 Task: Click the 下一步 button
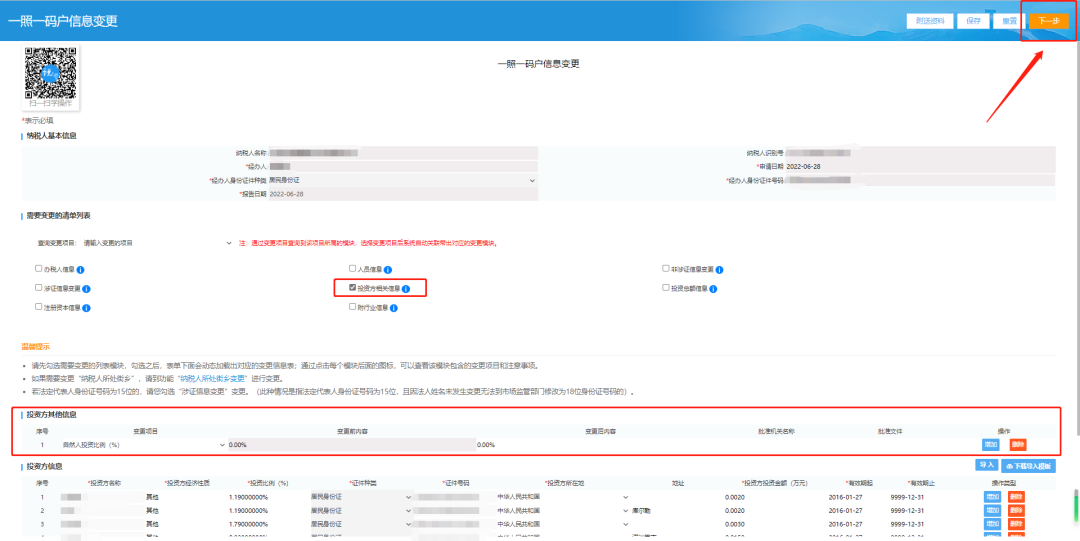click(1048, 21)
